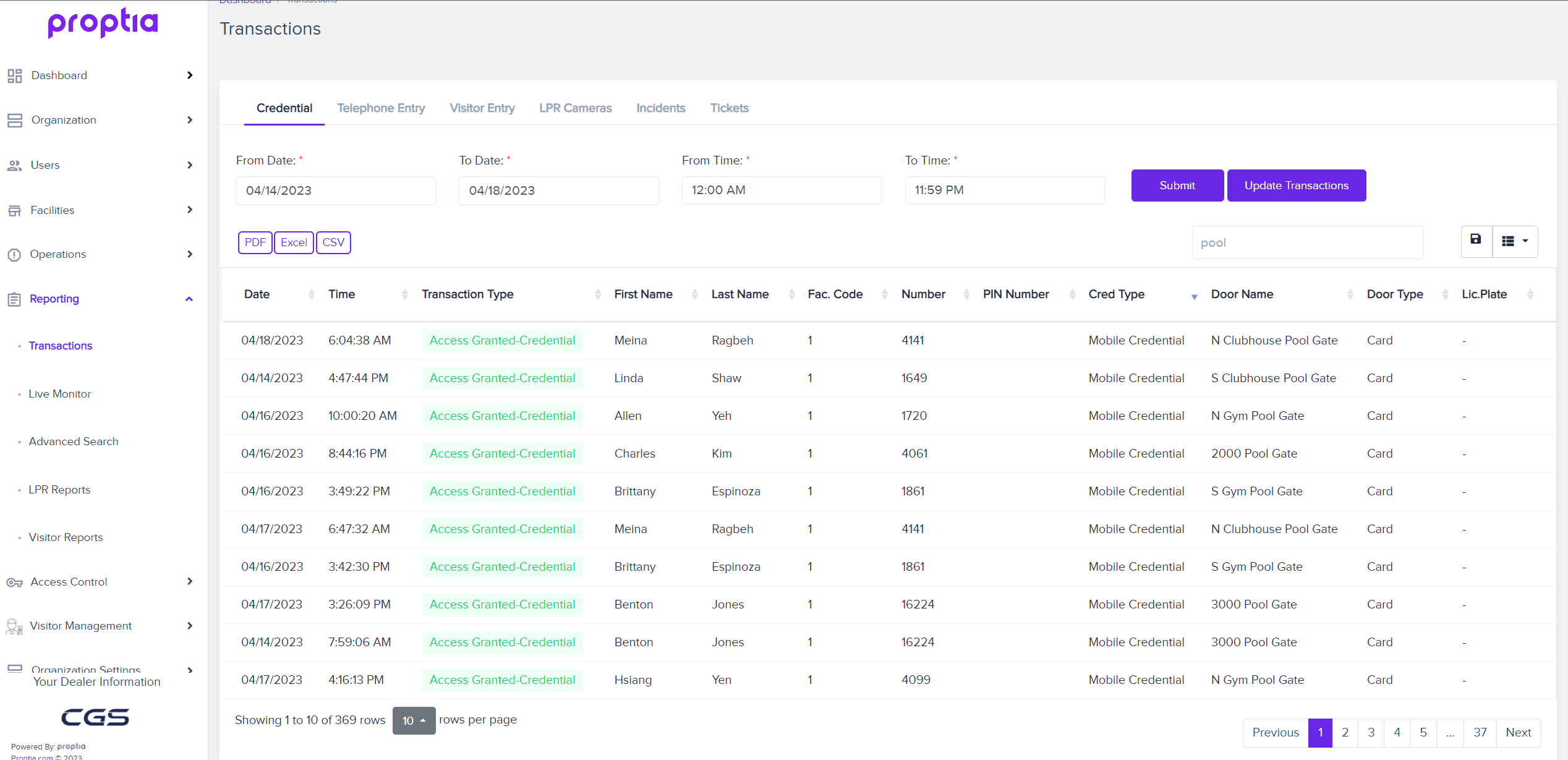
Task: Click the From Date input field
Action: [336, 190]
